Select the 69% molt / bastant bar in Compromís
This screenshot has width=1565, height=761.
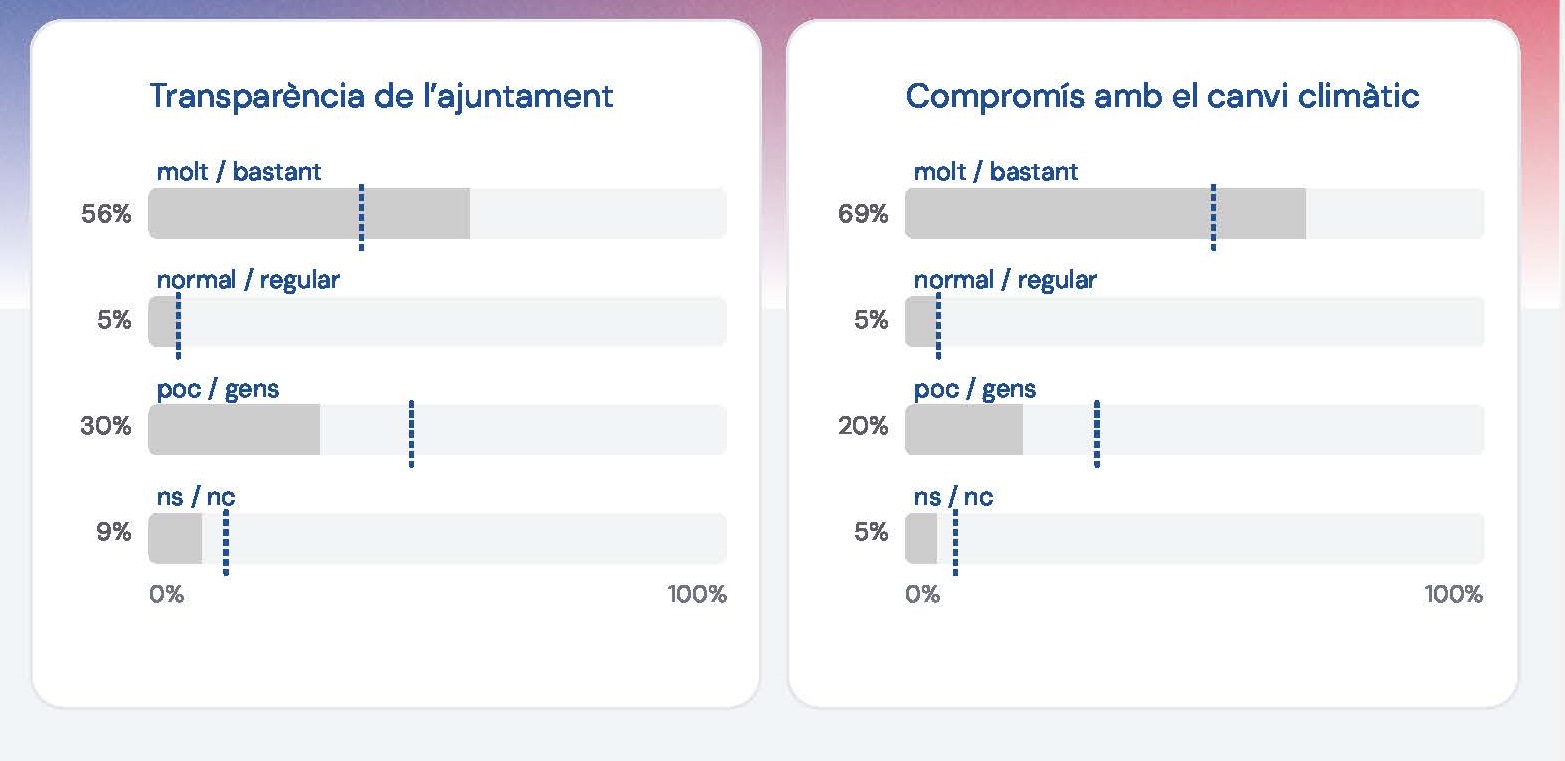coord(1105,213)
